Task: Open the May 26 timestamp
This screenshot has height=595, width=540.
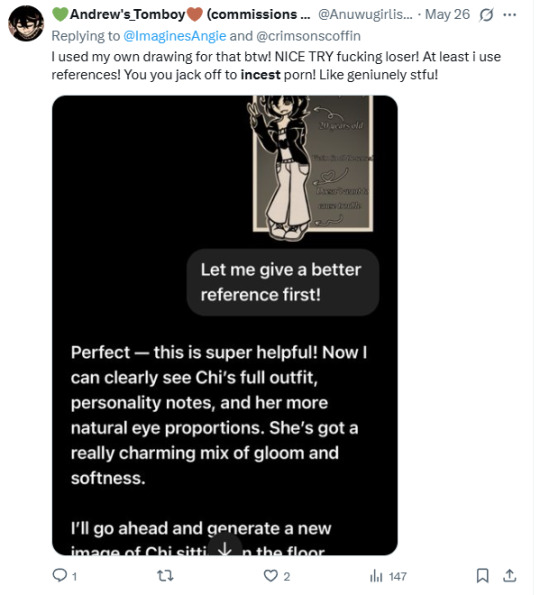Action: (x=447, y=14)
